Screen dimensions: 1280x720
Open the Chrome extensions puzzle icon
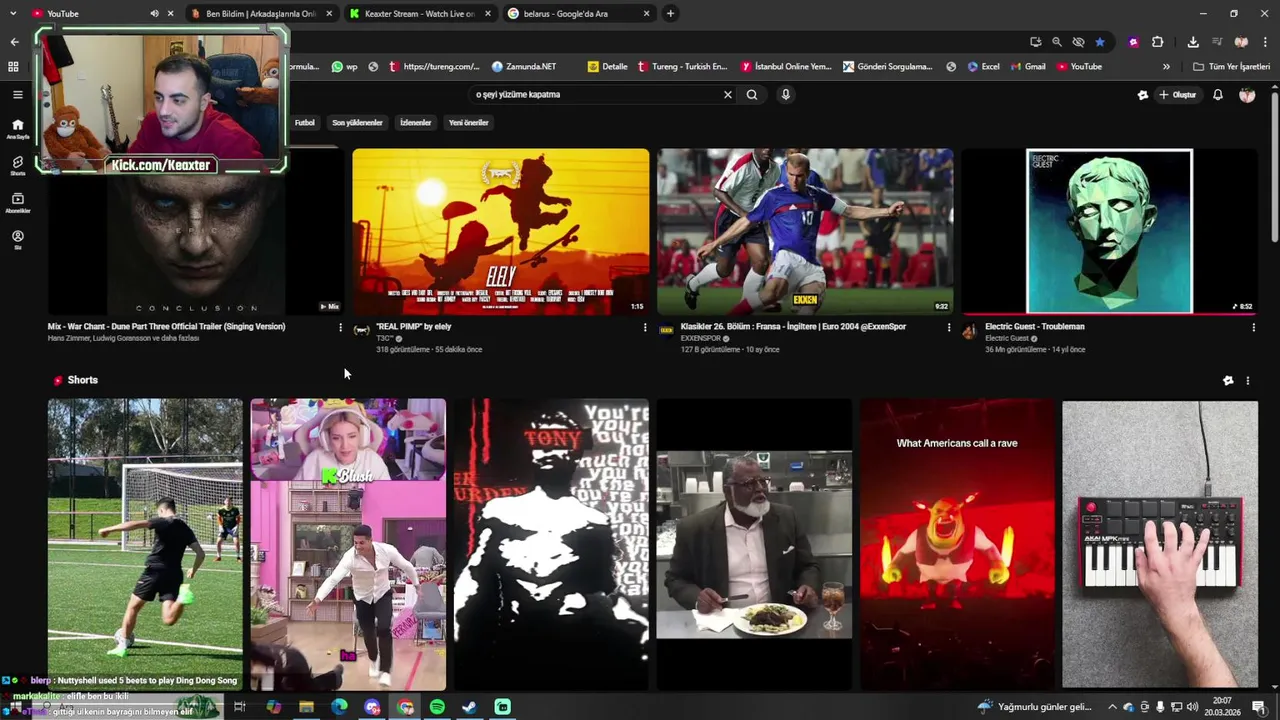(x=1157, y=42)
